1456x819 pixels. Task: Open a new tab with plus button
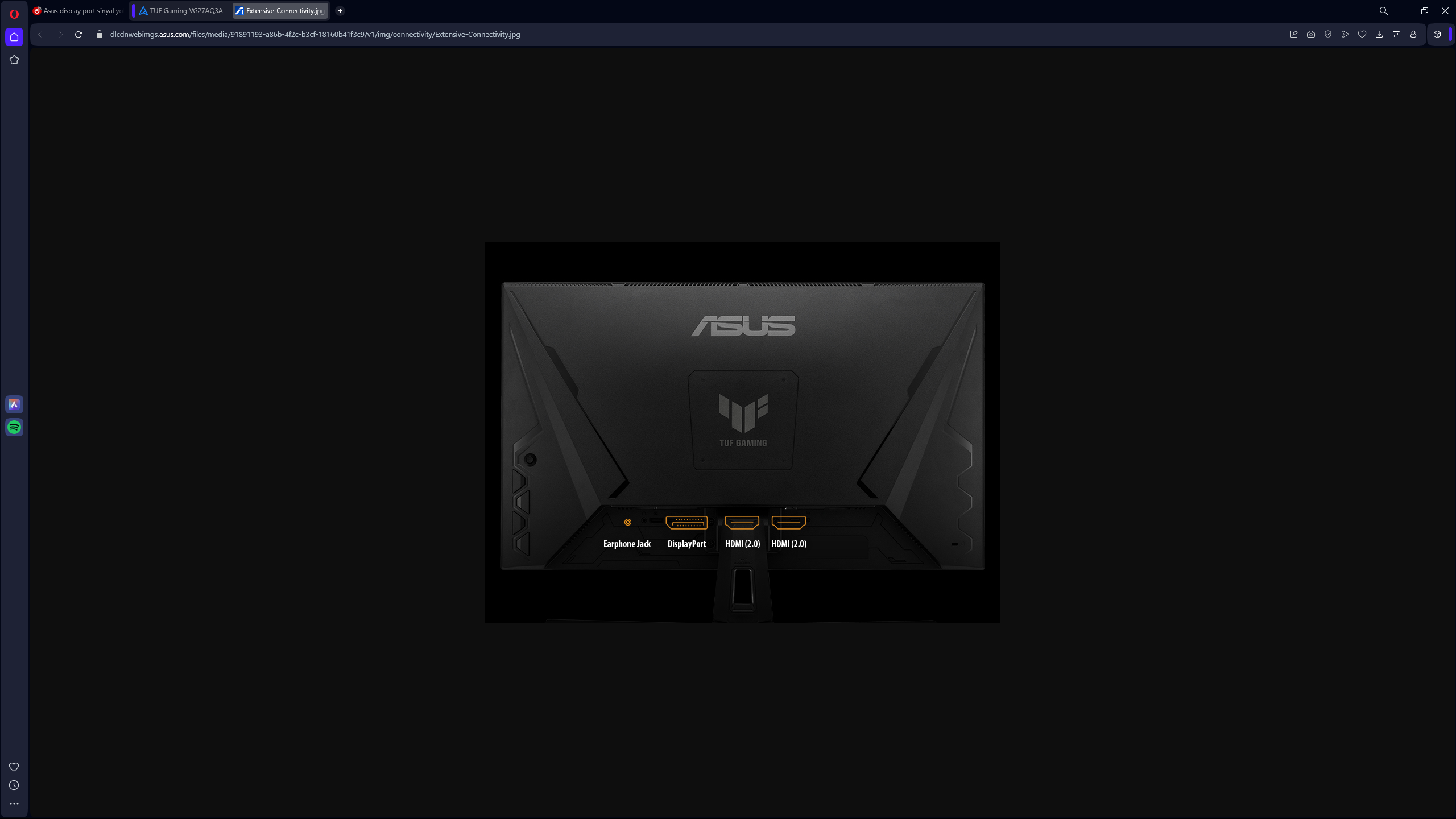point(340,11)
